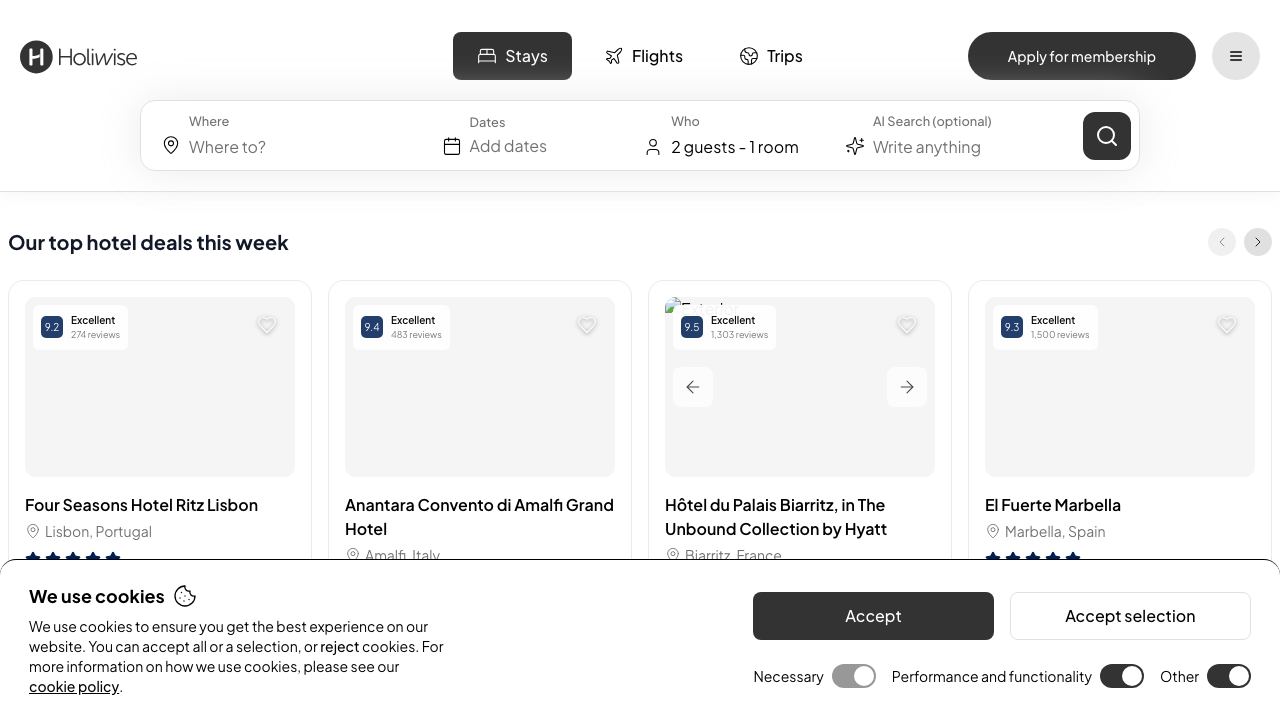1280x720 pixels.
Task: Click the 1,303 reviews text
Action: click(739, 335)
